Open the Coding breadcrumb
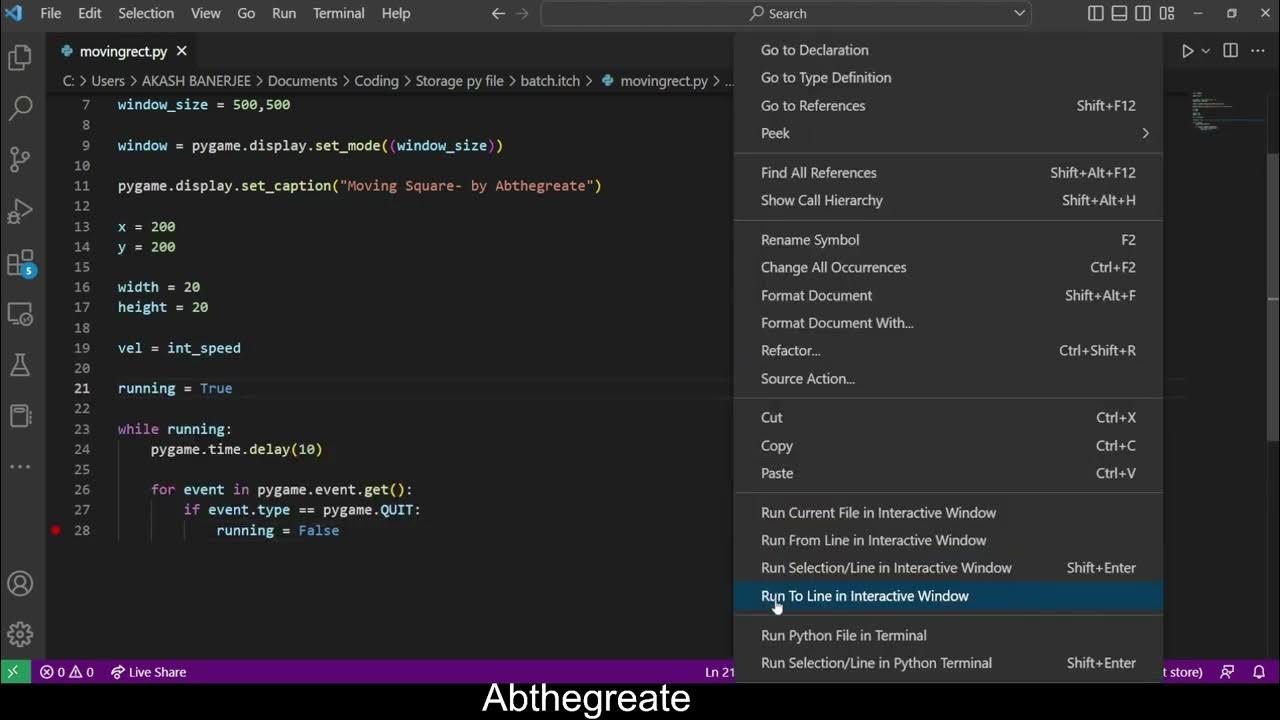 376,81
